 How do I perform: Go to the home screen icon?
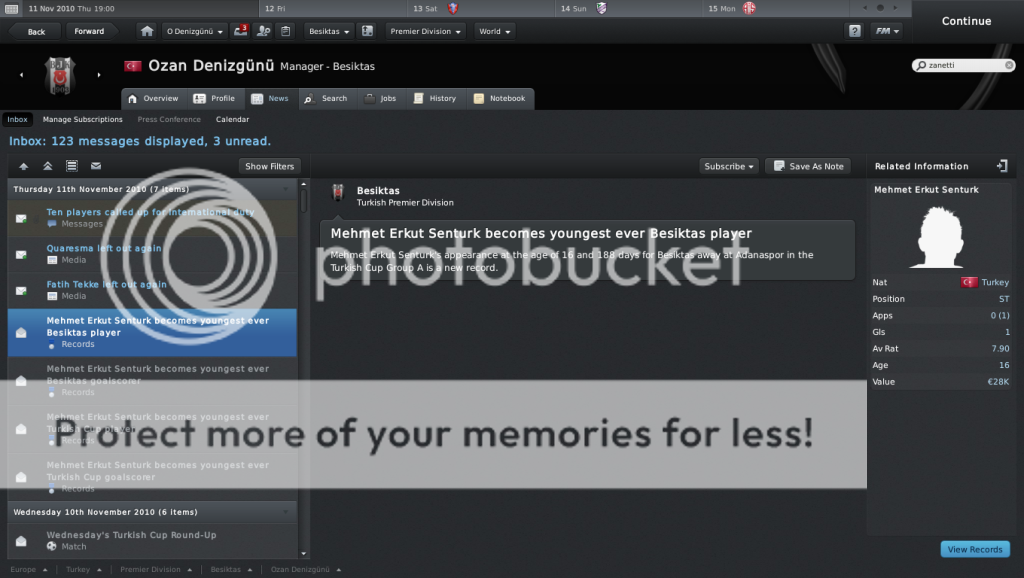[147, 31]
